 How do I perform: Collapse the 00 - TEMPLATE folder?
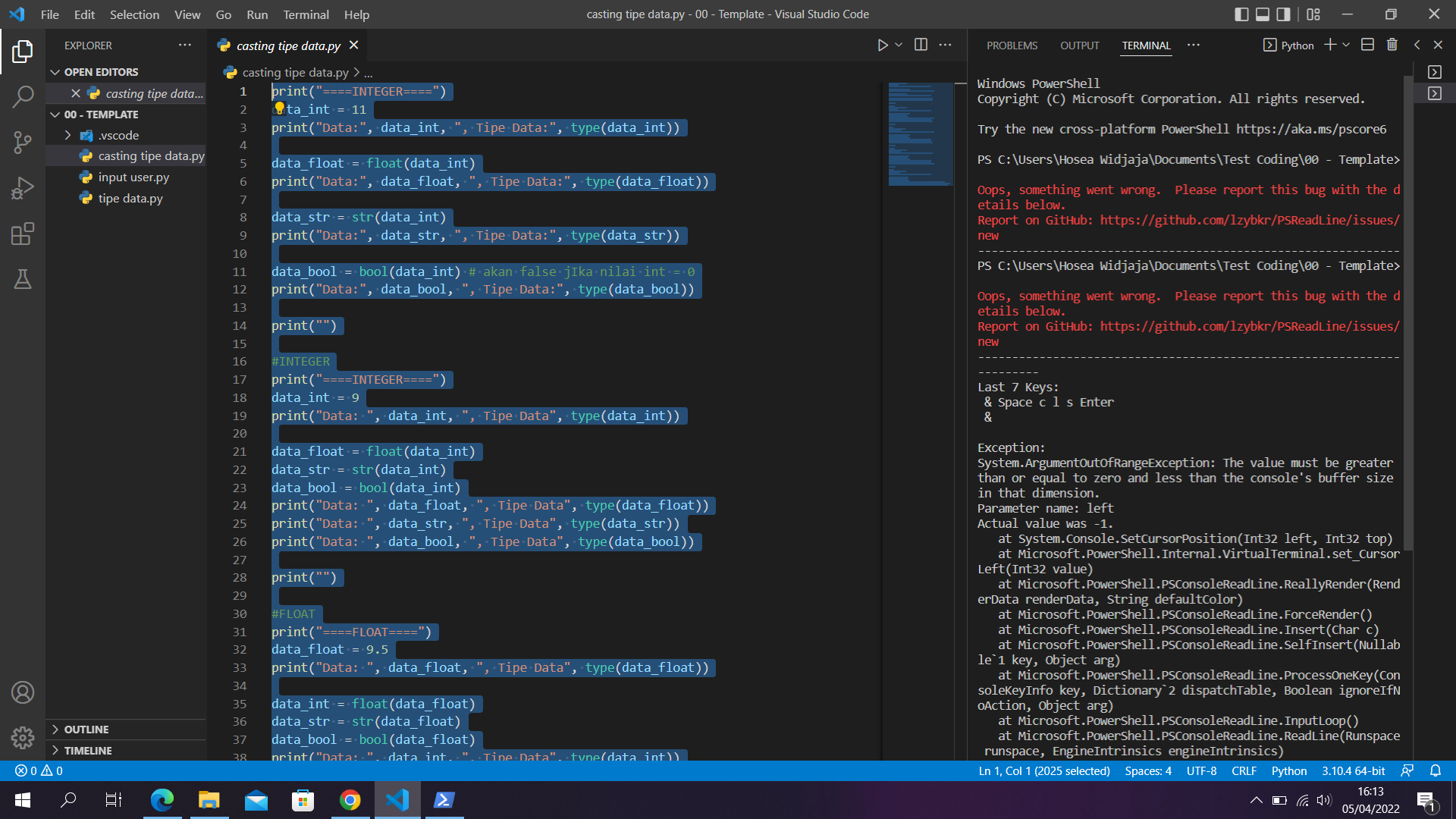tap(56, 115)
